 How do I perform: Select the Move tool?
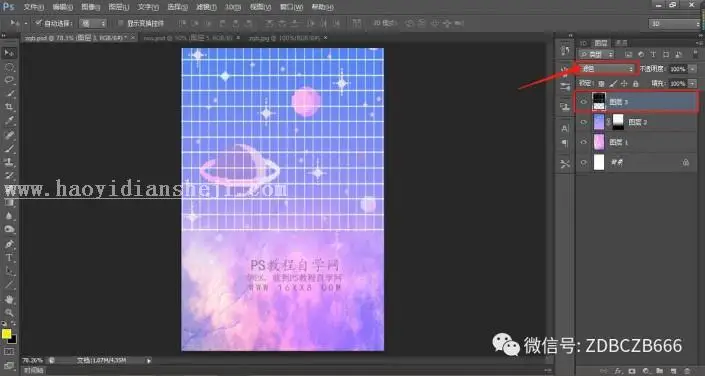[9, 53]
